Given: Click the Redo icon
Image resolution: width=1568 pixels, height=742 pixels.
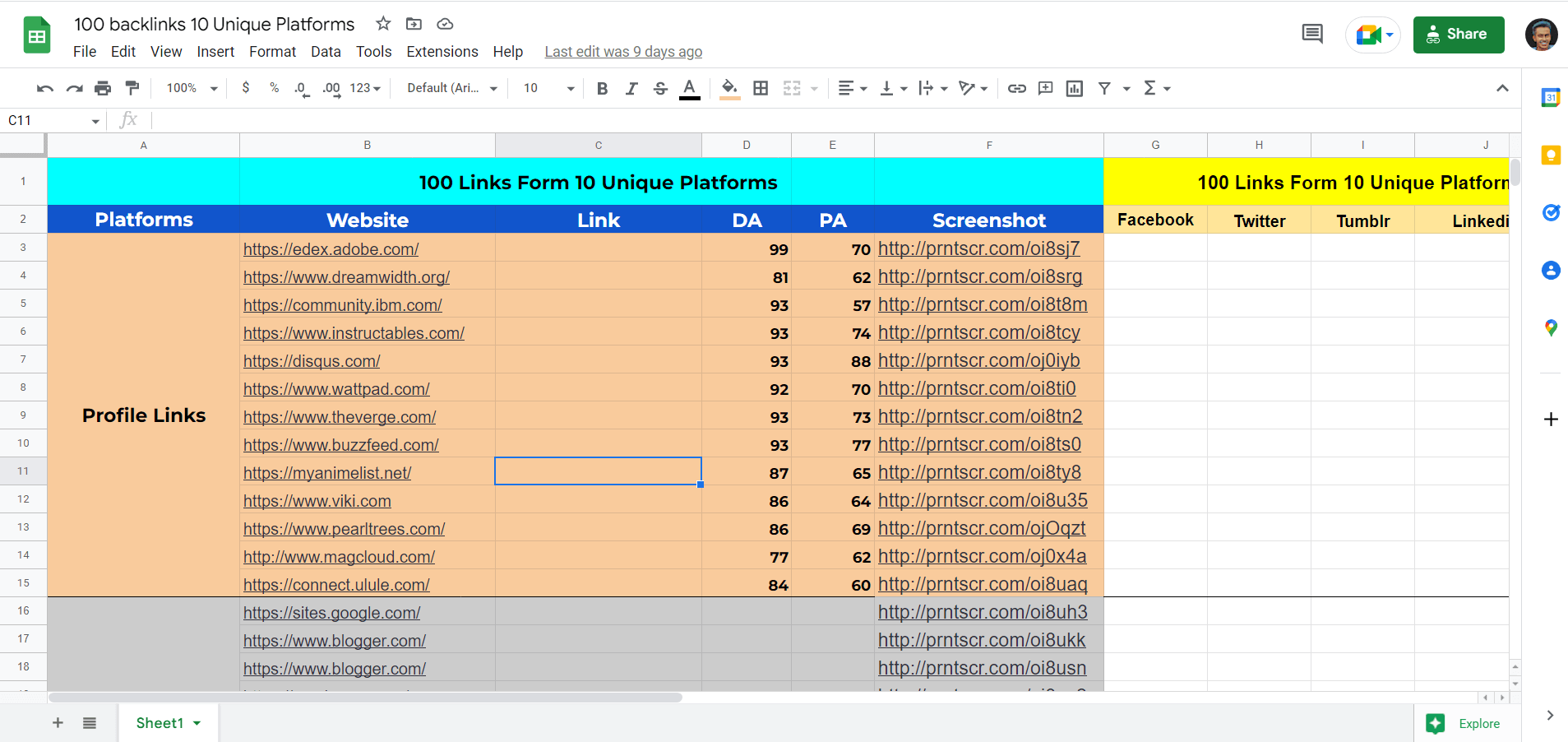Looking at the screenshot, I should (x=74, y=88).
